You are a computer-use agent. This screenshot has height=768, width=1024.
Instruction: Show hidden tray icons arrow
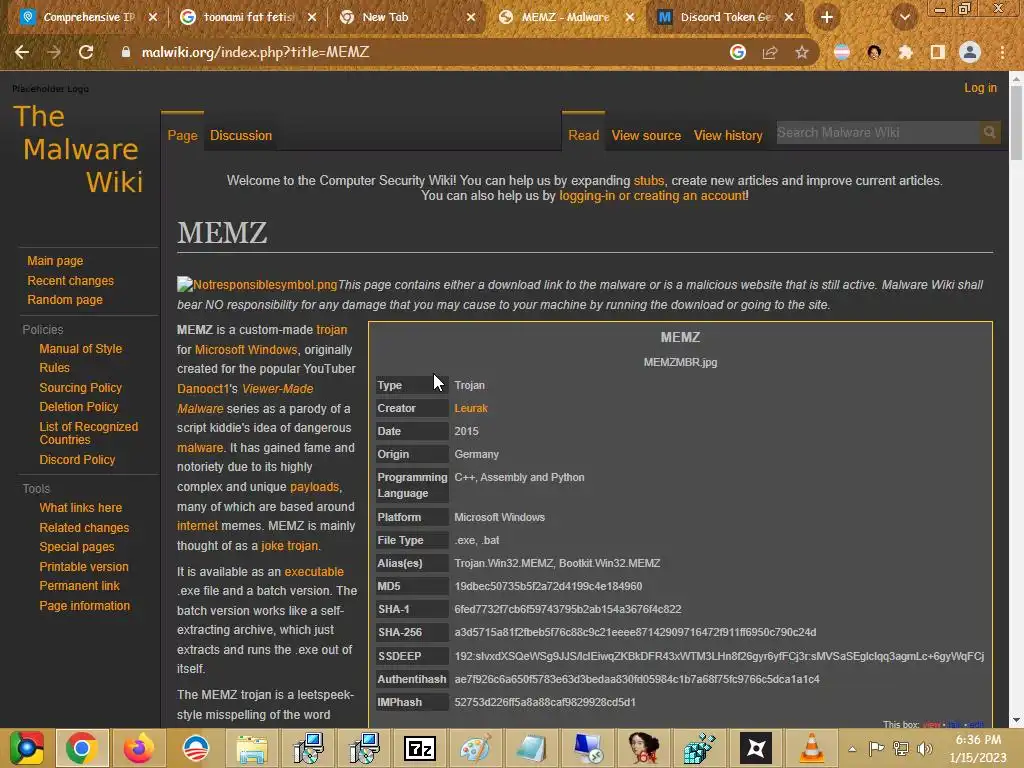tap(852, 748)
